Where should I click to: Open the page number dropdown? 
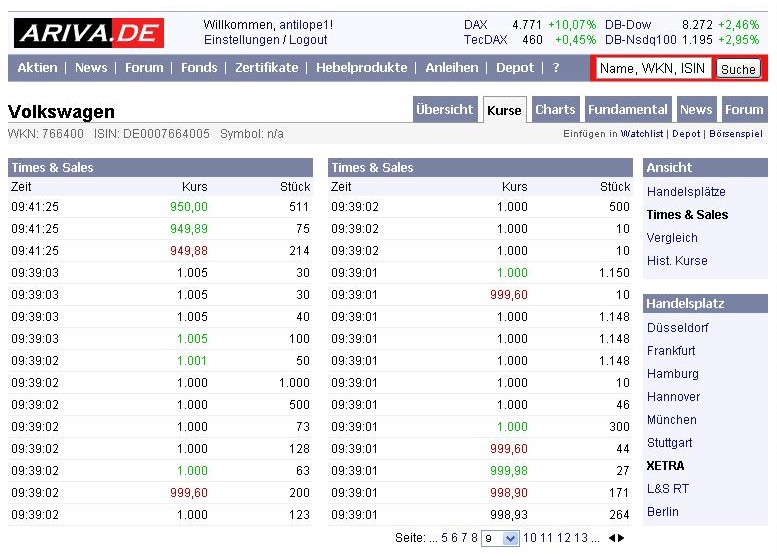coord(510,538)
